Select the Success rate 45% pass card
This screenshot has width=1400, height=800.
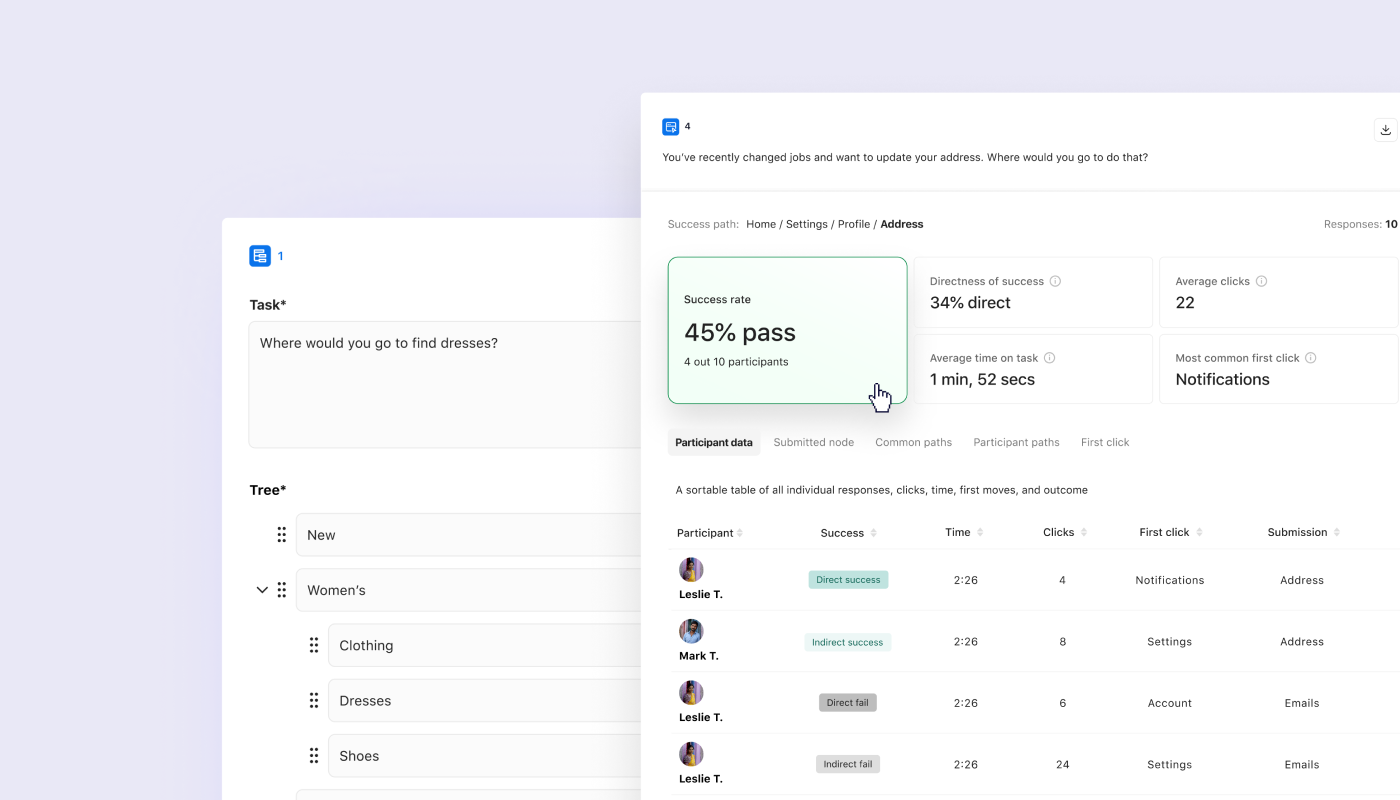pos(787,330)
